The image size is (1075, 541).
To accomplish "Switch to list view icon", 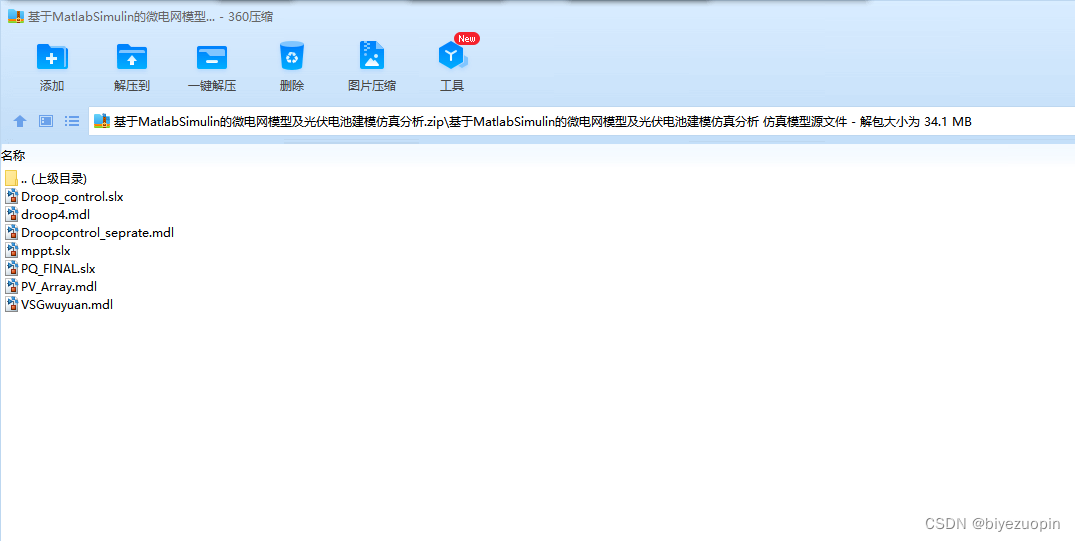I will pos(72,121).
